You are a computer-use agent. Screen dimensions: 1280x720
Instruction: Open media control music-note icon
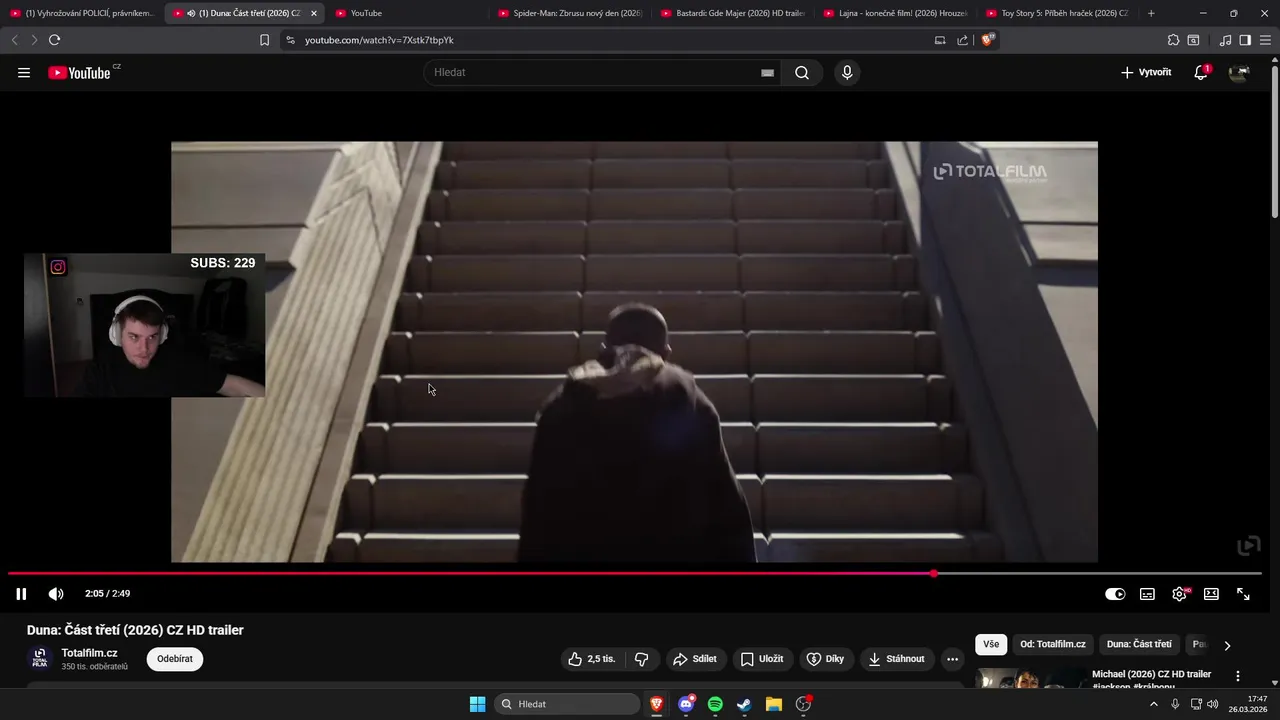coord(1226,40)
